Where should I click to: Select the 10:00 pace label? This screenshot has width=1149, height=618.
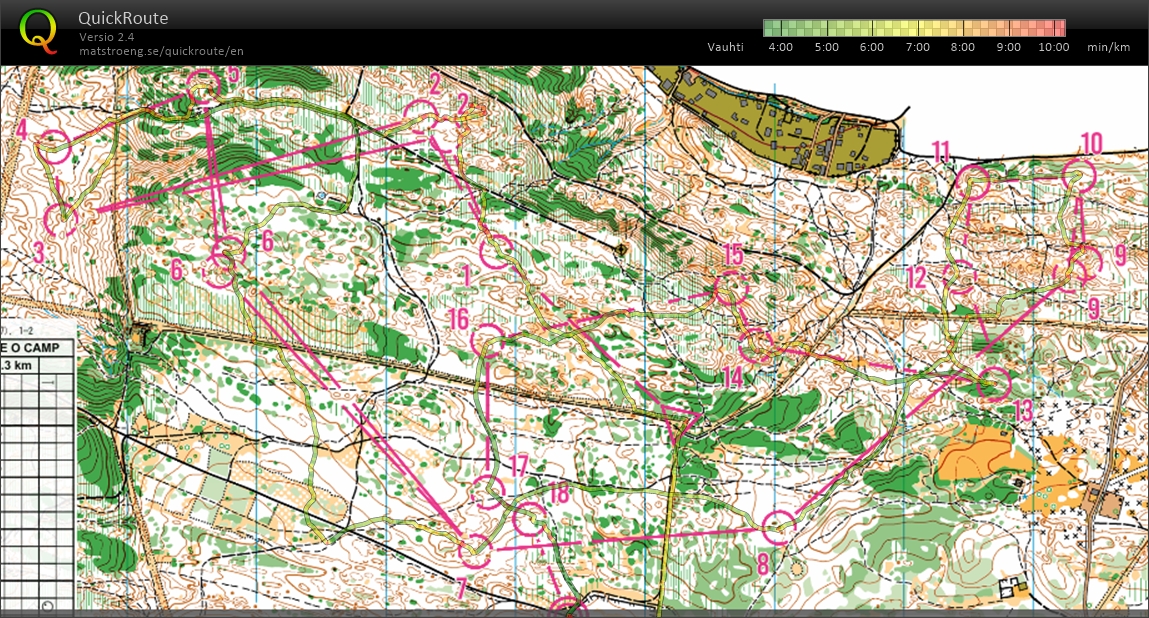[1053, 47]
